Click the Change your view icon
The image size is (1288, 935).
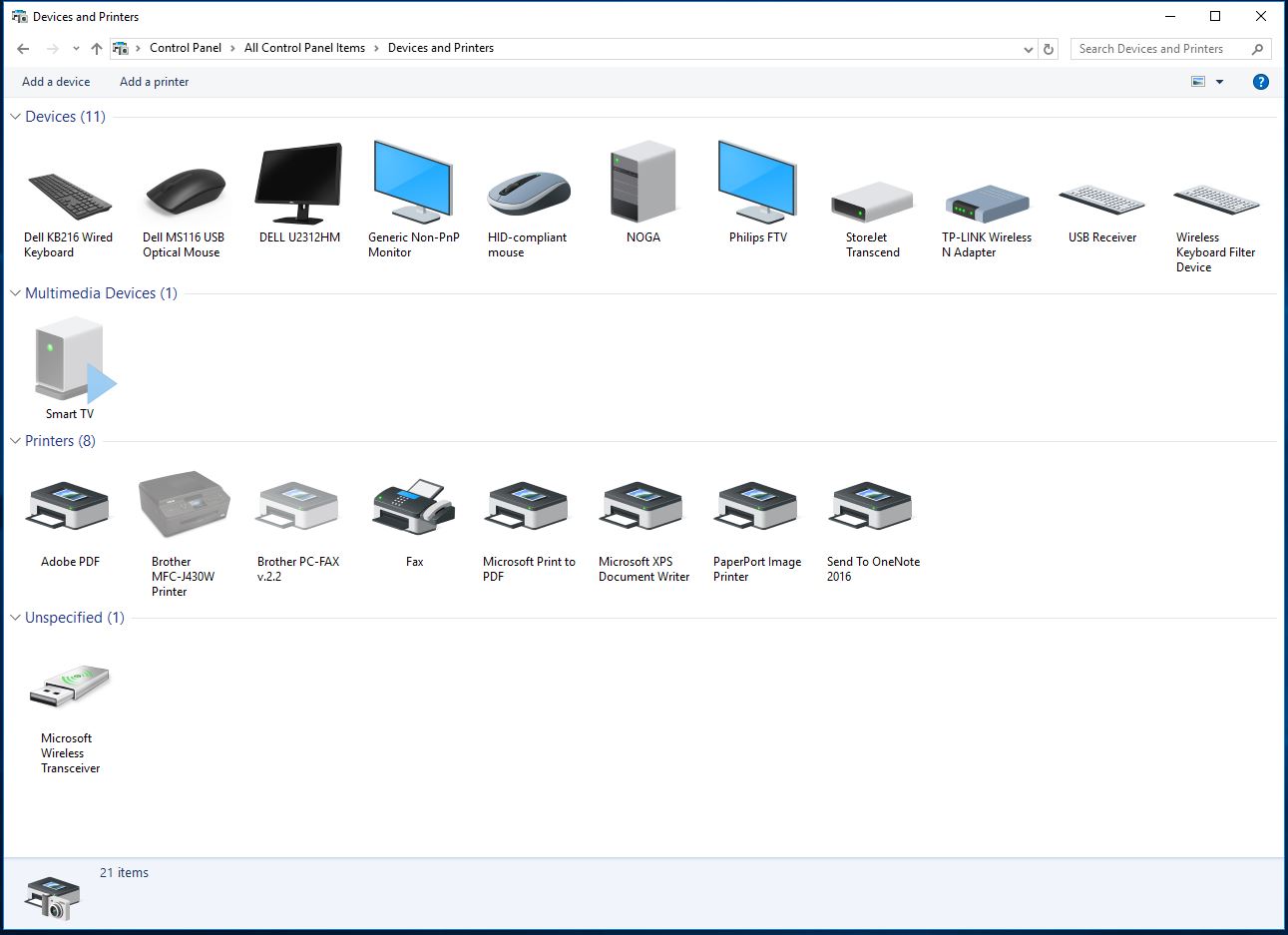pyautogui.click(x=1198, y=82)
